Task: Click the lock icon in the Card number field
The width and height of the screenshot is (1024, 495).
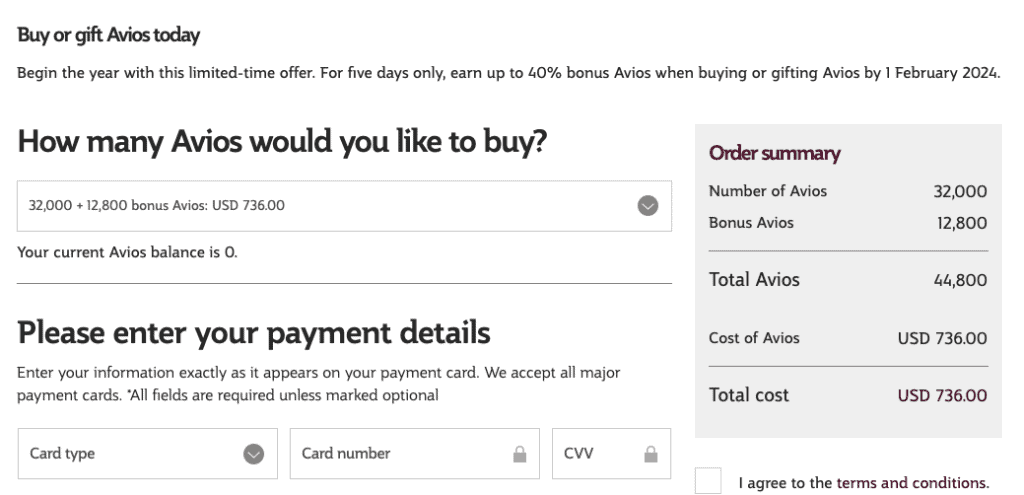Action: coord(519,454)
